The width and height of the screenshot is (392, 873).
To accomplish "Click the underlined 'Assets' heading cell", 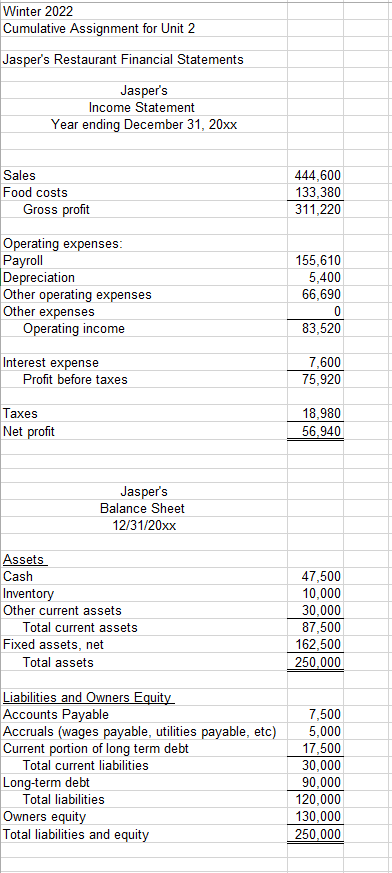I will (x=144, y=559).
